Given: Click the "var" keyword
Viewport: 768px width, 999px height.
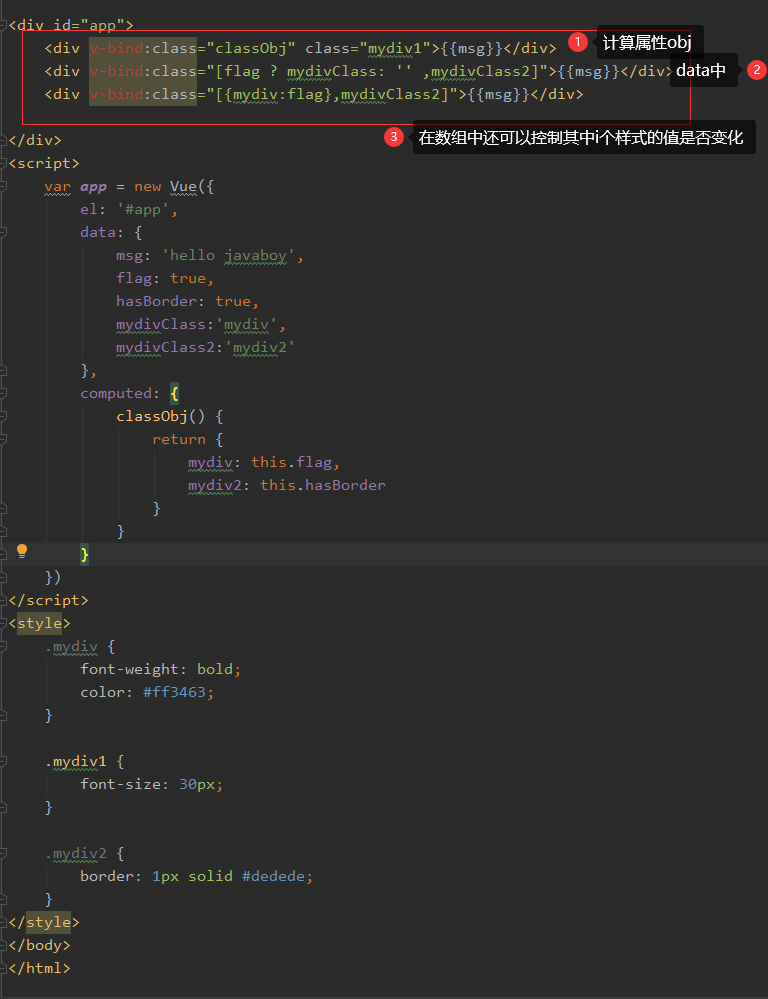Looking at the screenshot, I should point(57,187).
